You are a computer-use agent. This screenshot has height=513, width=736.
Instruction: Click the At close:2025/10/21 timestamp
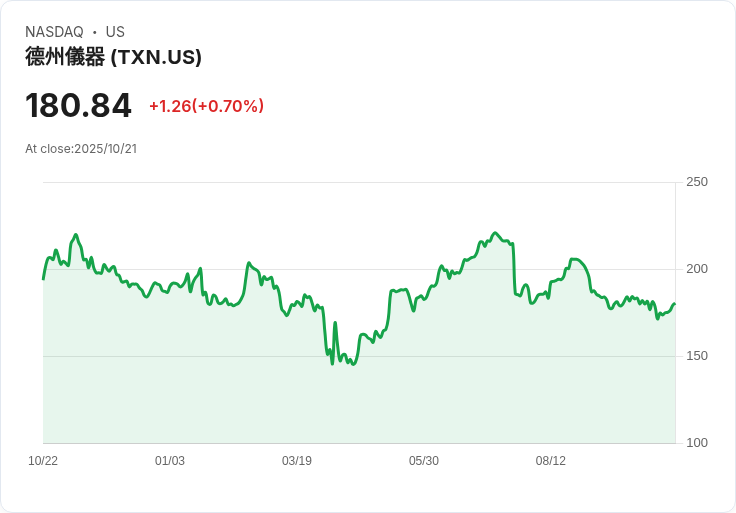click(81, 149)
